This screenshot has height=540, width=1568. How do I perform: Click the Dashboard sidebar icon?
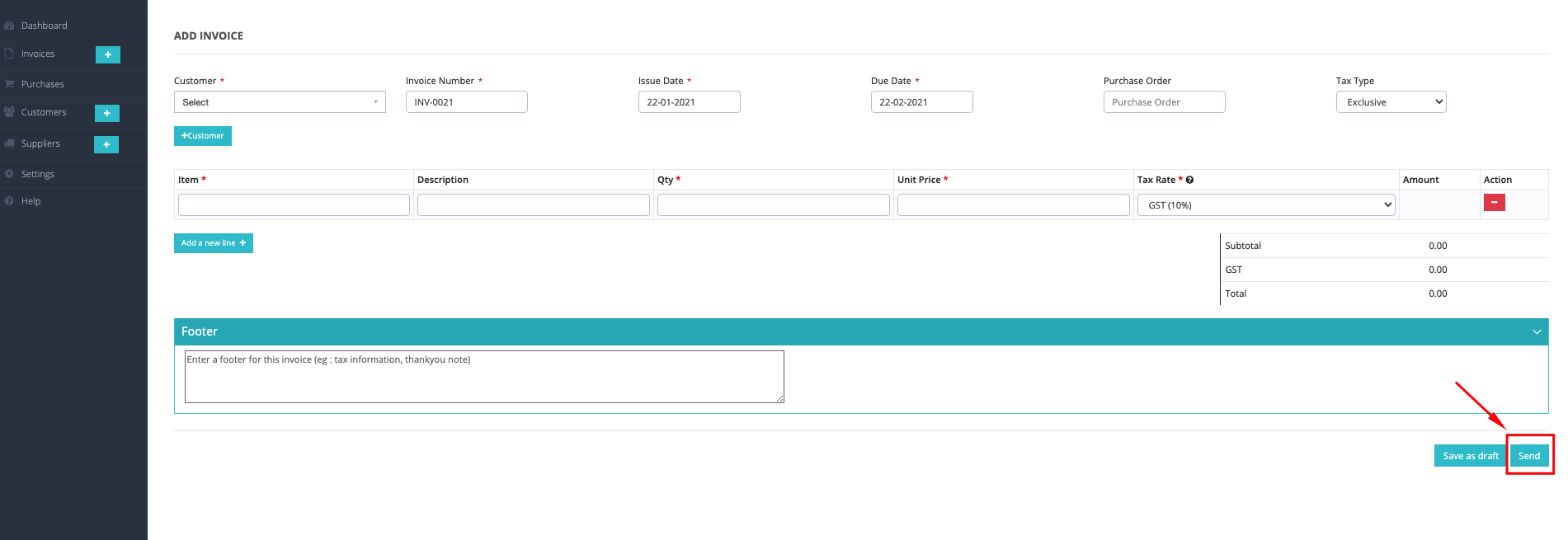(x=9, y=26)
